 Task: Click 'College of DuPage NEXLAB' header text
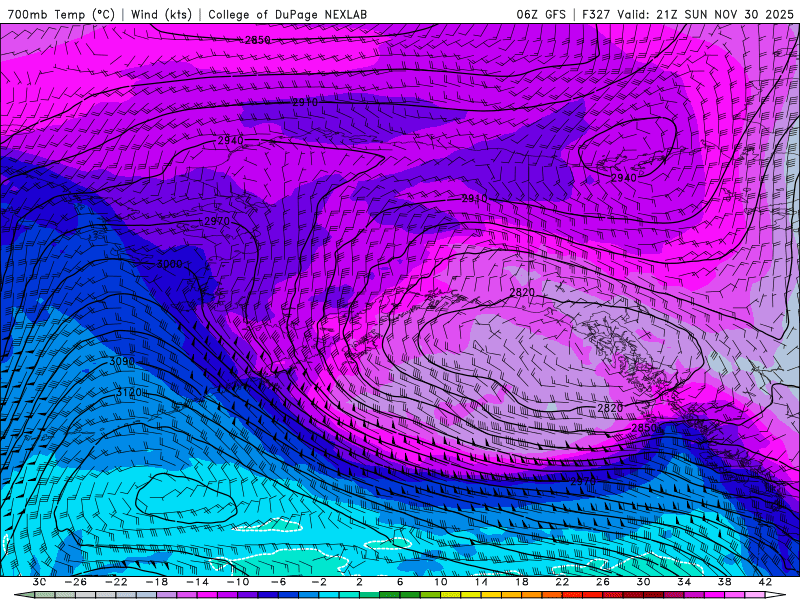(287, 14)
